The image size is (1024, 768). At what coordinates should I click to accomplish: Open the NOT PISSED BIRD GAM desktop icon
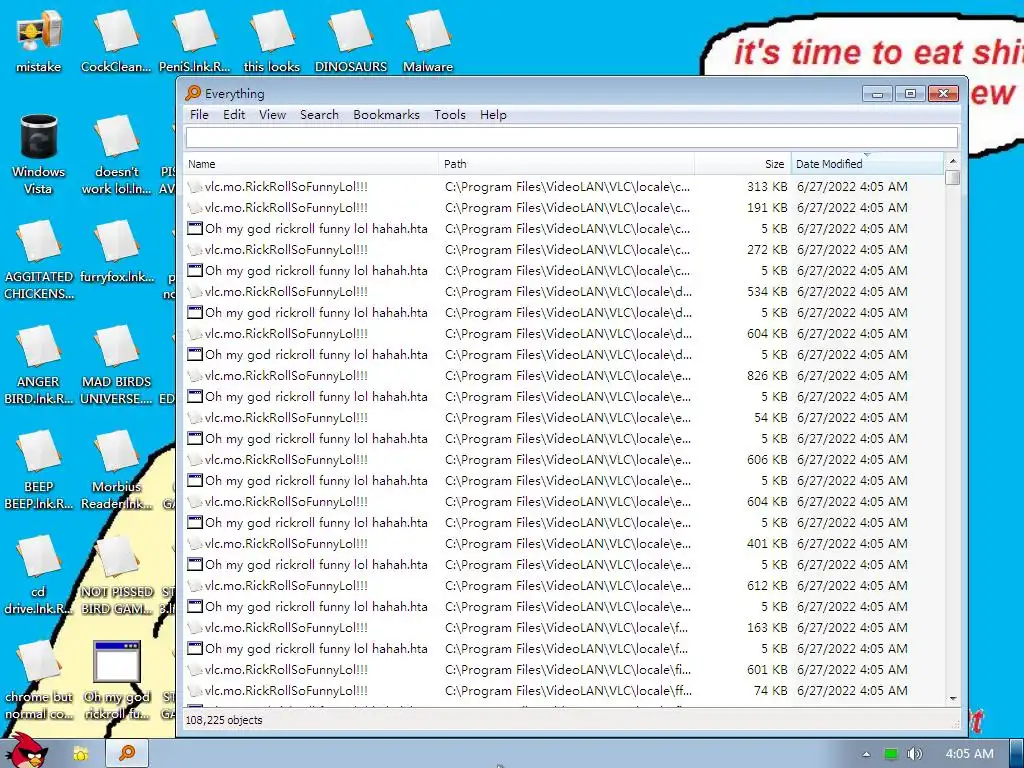[x=117, y=575]
